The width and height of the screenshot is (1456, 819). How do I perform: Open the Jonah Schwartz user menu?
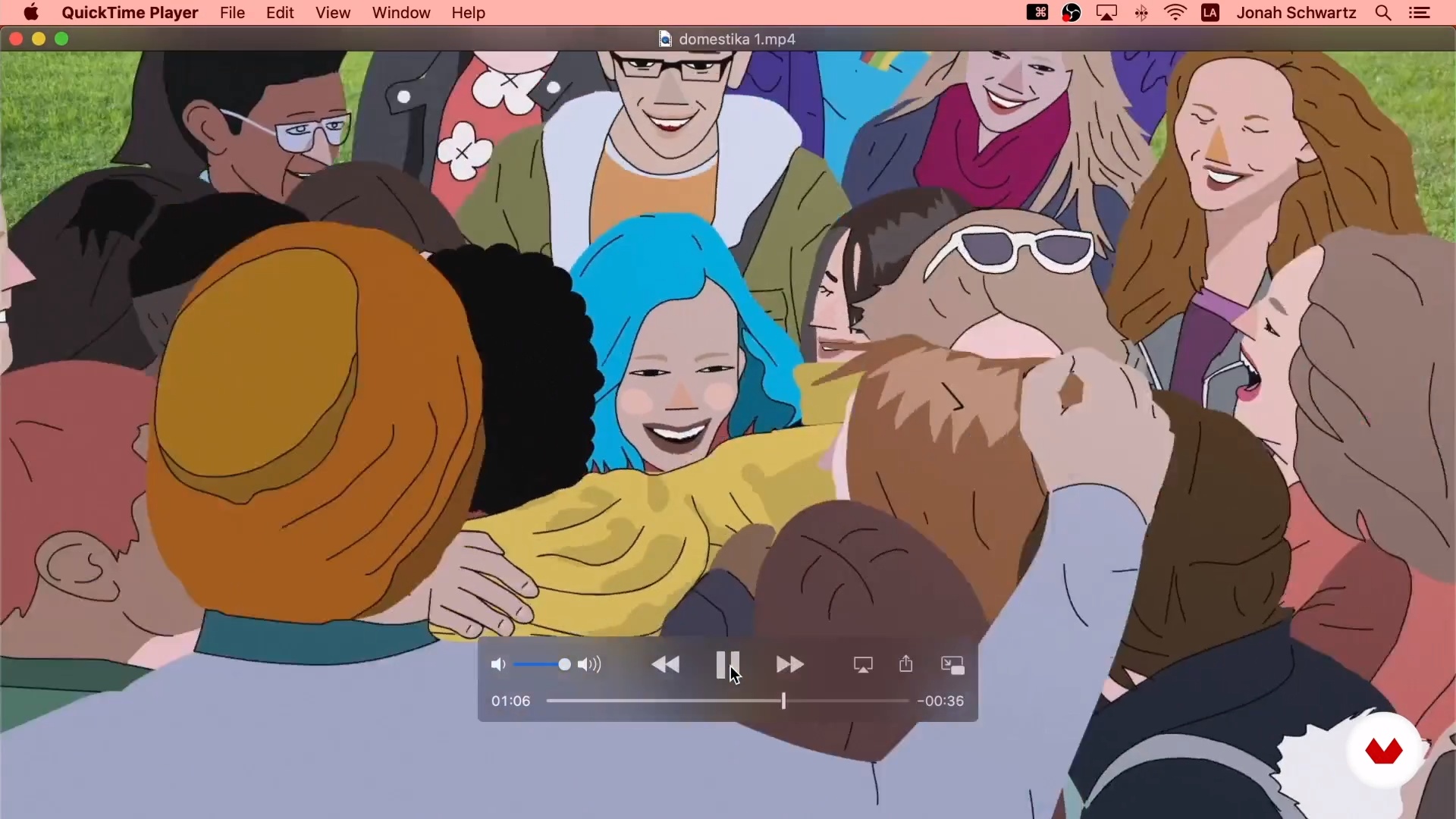coord(1296,13)
